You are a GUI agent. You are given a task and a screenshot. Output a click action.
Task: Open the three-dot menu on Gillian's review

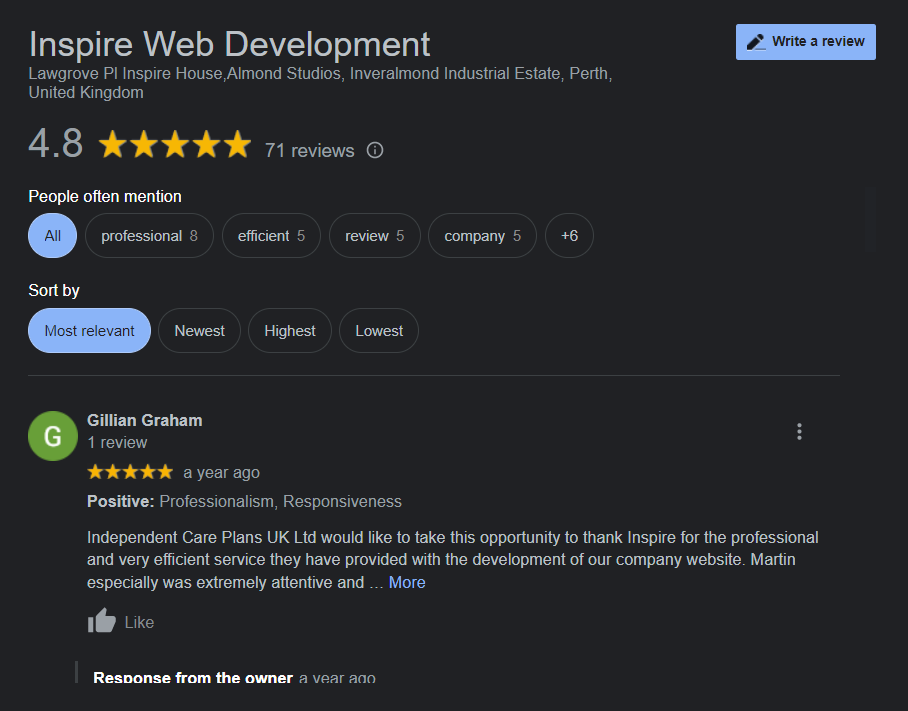click(799, 431)
